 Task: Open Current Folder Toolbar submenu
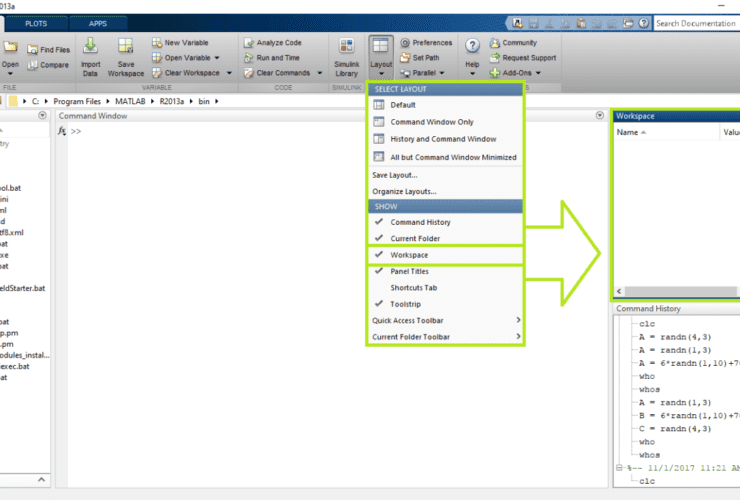tap(445, 337)
